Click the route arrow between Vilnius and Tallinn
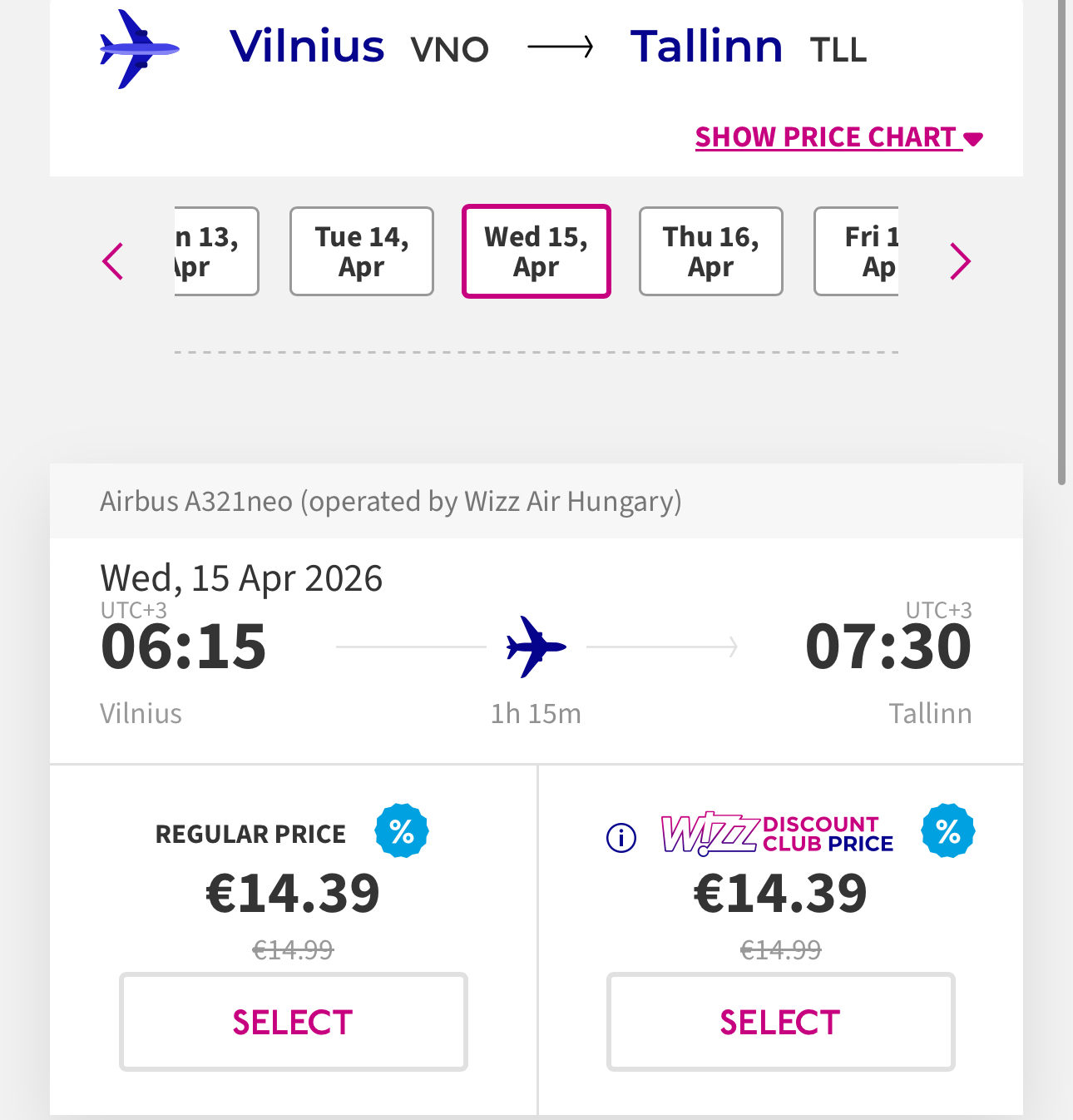Image resolution: width=1073 pixels, height=1120 pixels. 560,47
